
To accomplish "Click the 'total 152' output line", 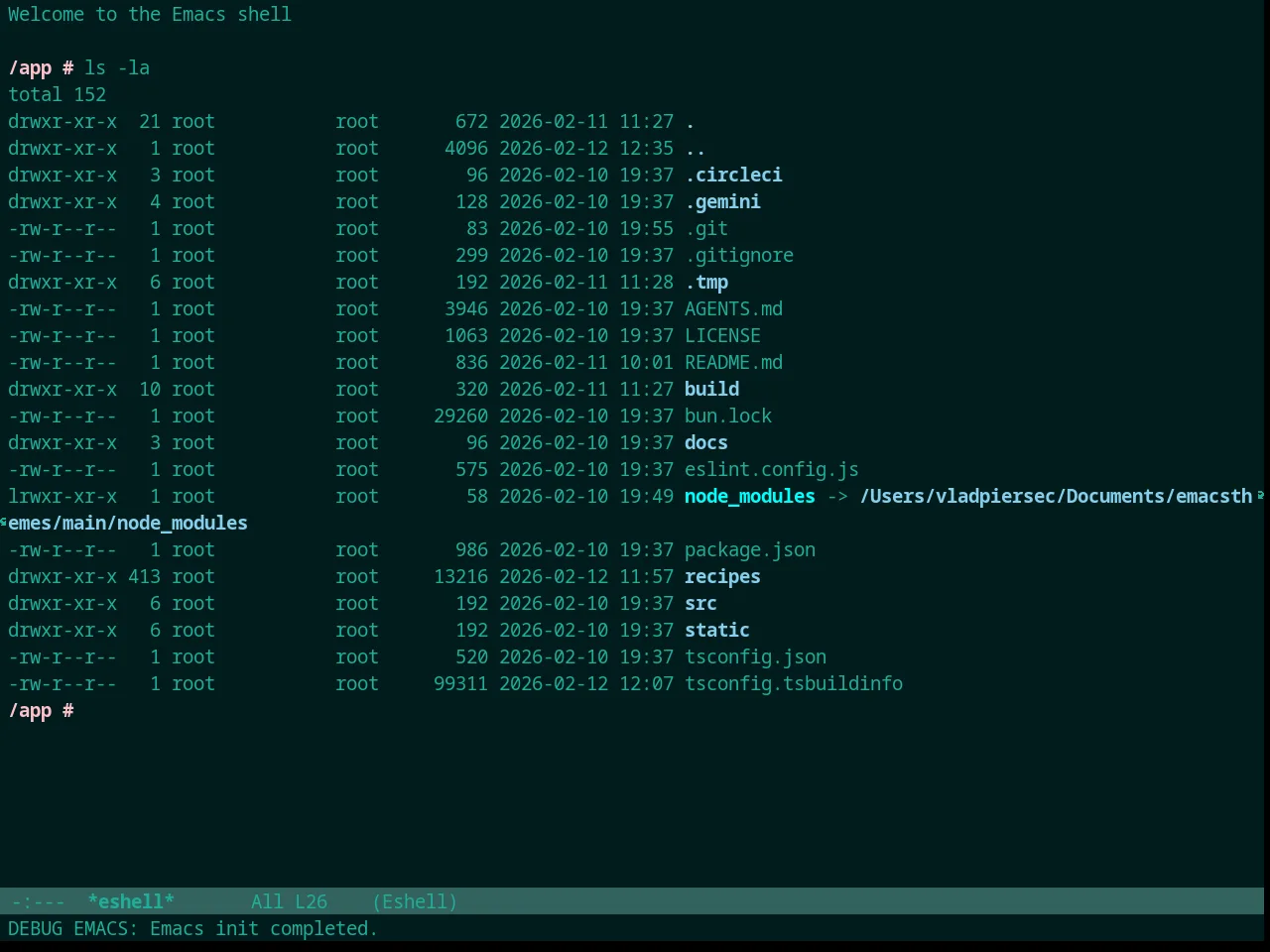I will pyautogui.click(x=57, y=94).
